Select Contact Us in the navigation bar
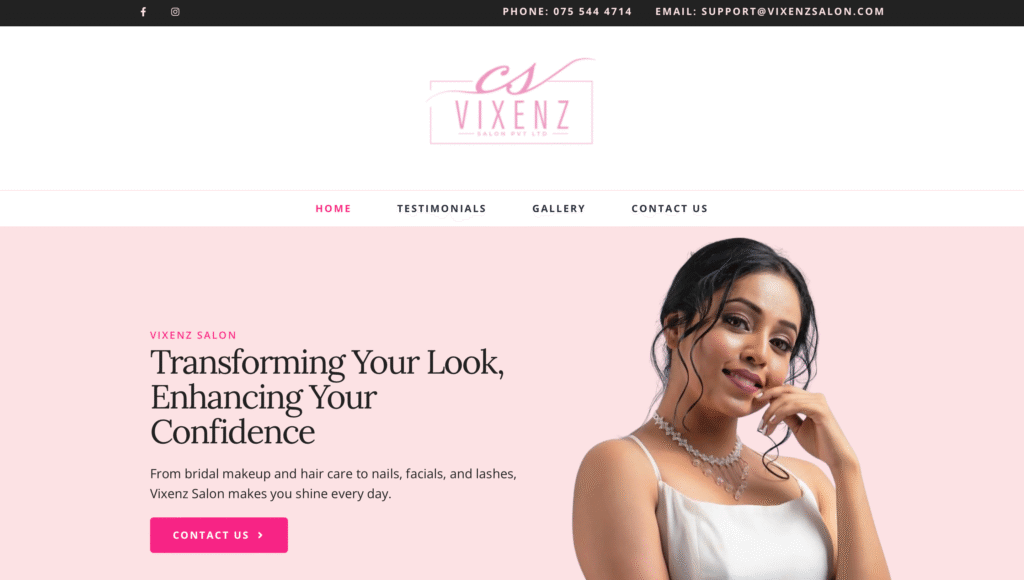1024x580 pixels. 669,208
